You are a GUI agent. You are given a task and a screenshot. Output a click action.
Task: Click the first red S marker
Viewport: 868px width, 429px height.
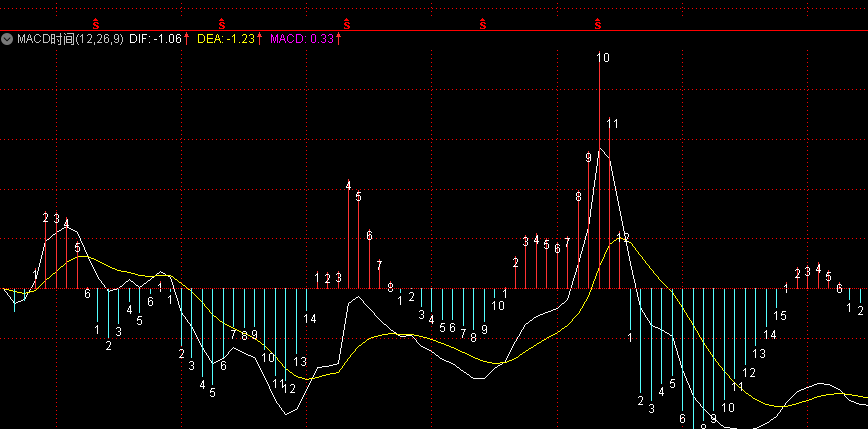point(96,22)
